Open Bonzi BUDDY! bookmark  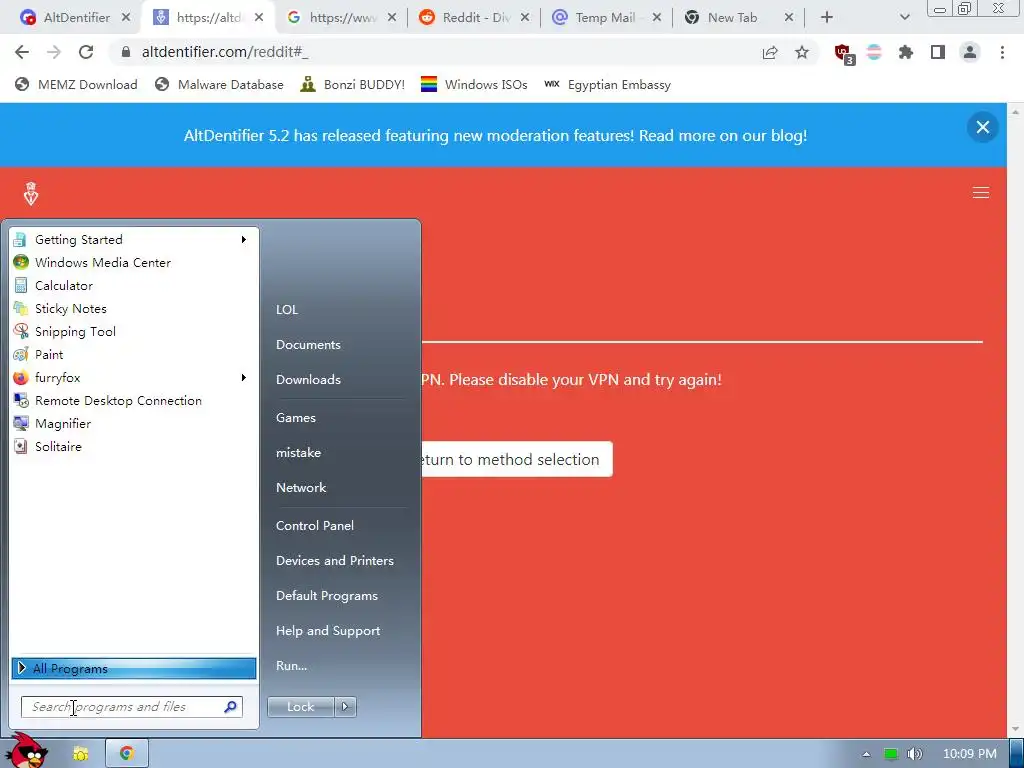coord(353,84)
